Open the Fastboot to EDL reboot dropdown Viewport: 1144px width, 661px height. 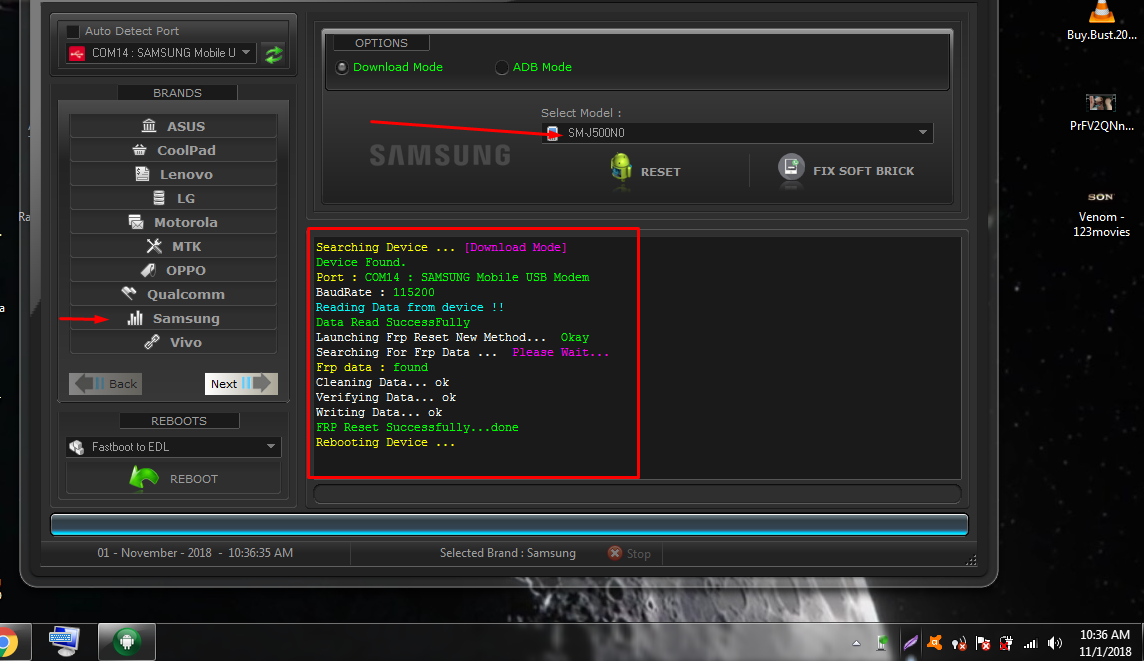coord(173,447)
